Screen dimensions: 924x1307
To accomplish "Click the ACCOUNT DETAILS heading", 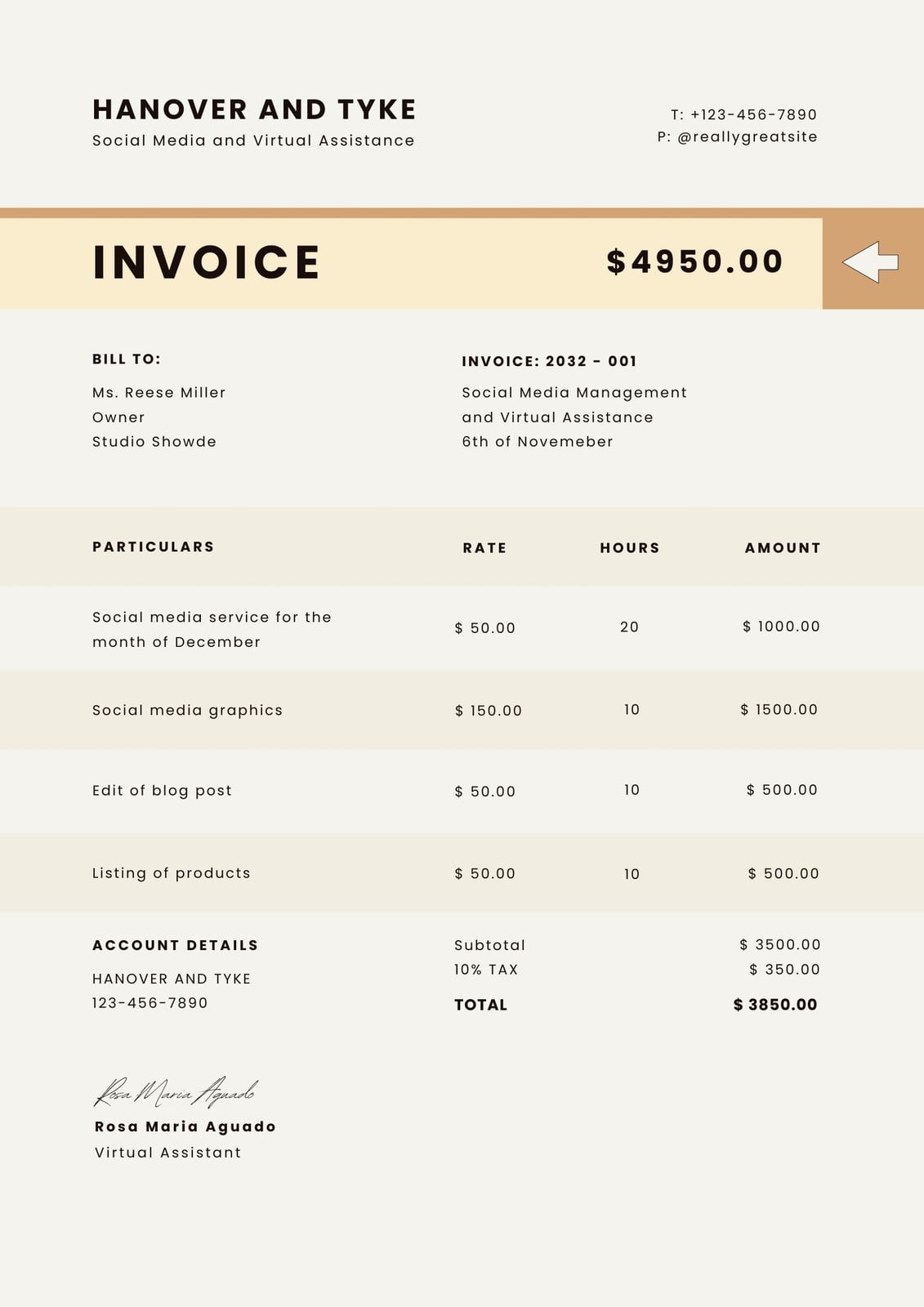I will click(x=175, y=945).
